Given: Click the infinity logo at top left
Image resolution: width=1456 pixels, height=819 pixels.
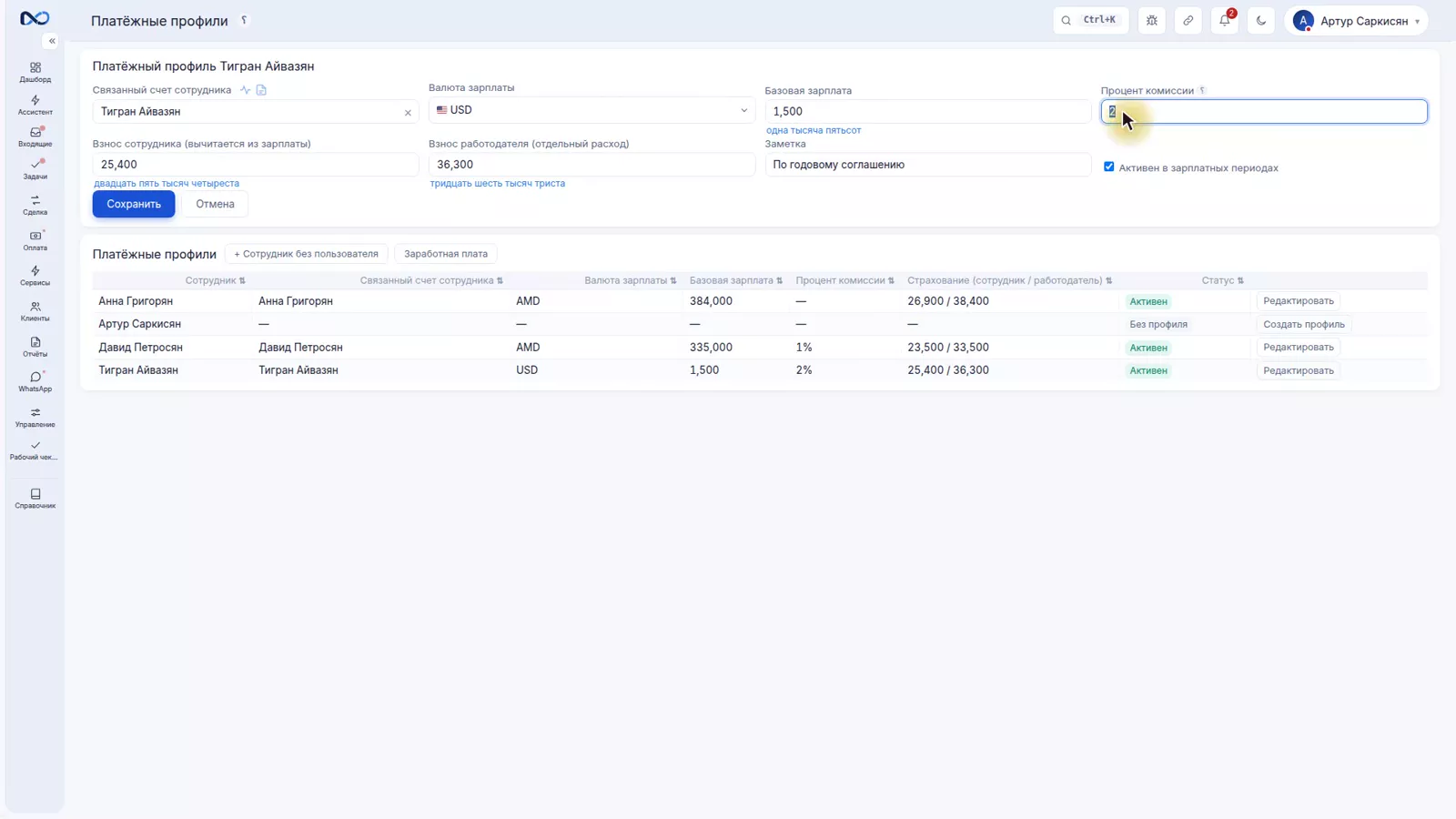Looking at the screenshot, I should [35, 18].
